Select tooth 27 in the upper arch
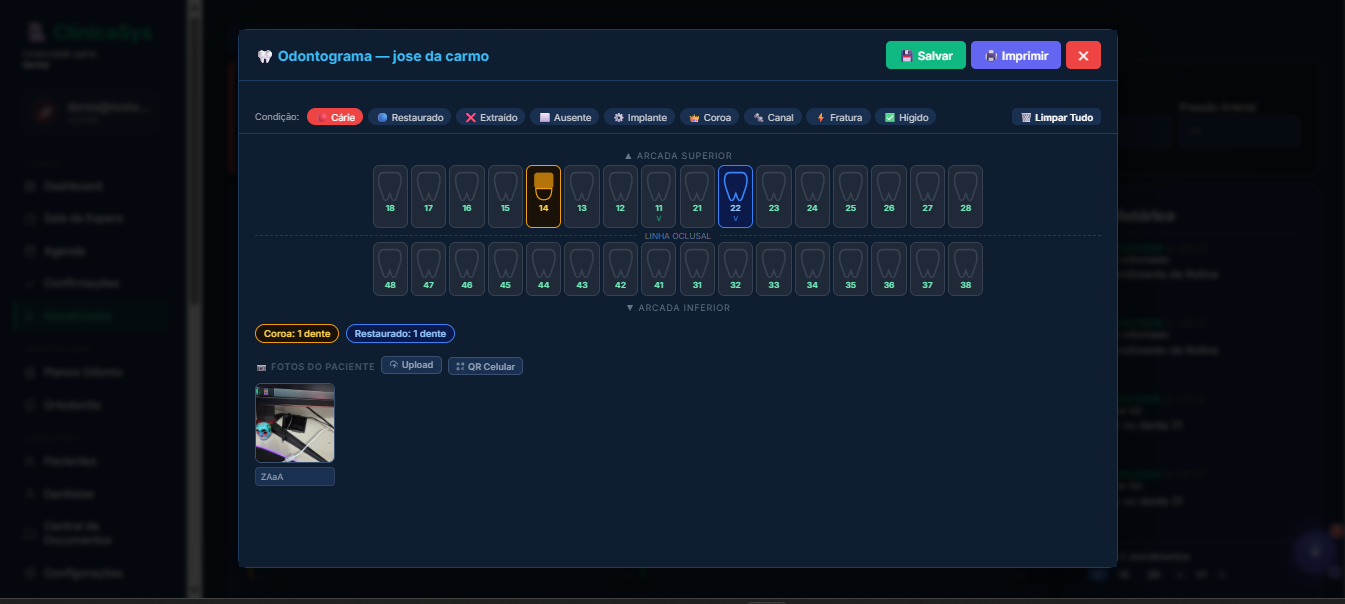Image resolution: width=1345 pixels, height=604 pixels. [x=927, y=197]
